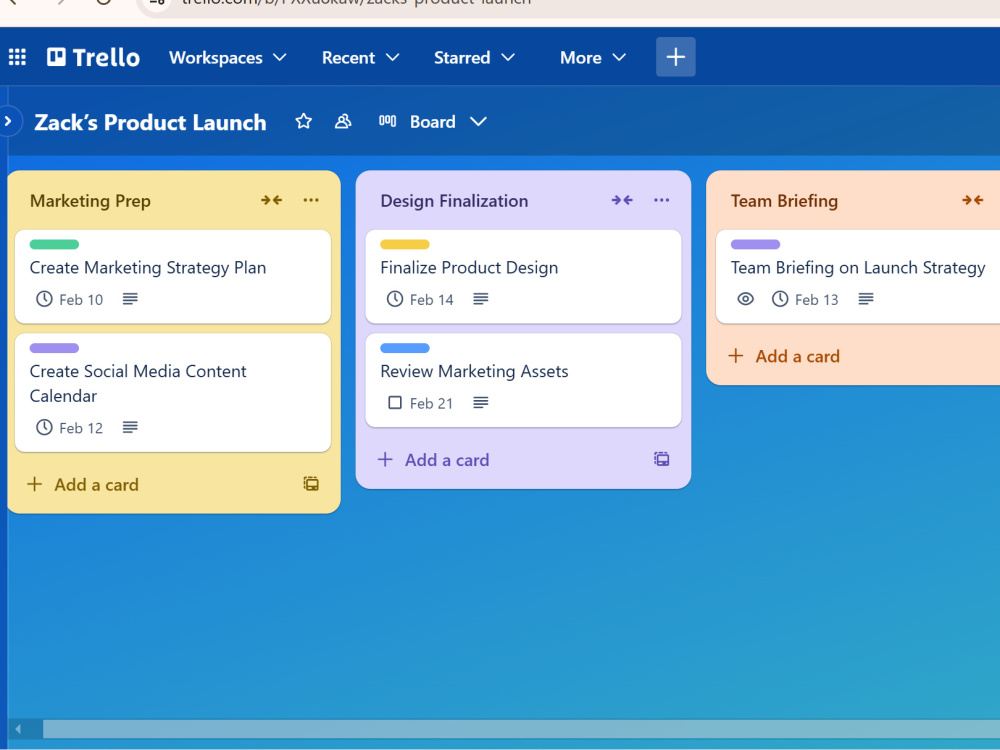Click purple label on Team Briefing card
The height and width of the screenshot is (750, 1000).
(x=755, y=244)
